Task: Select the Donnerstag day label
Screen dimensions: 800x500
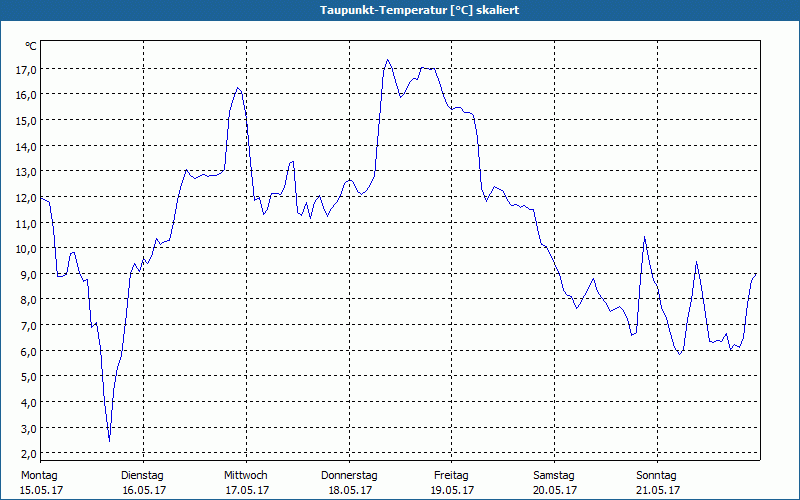Action: pyautogui.click(x=349, y=476)
